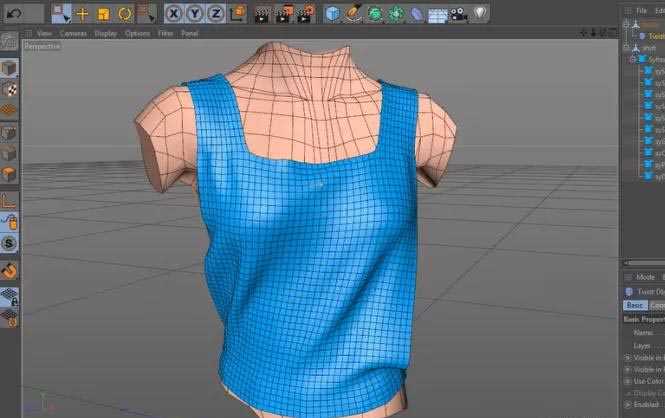
Task: Add a light object
Action: pyautogui.click(x=480, y=13)
